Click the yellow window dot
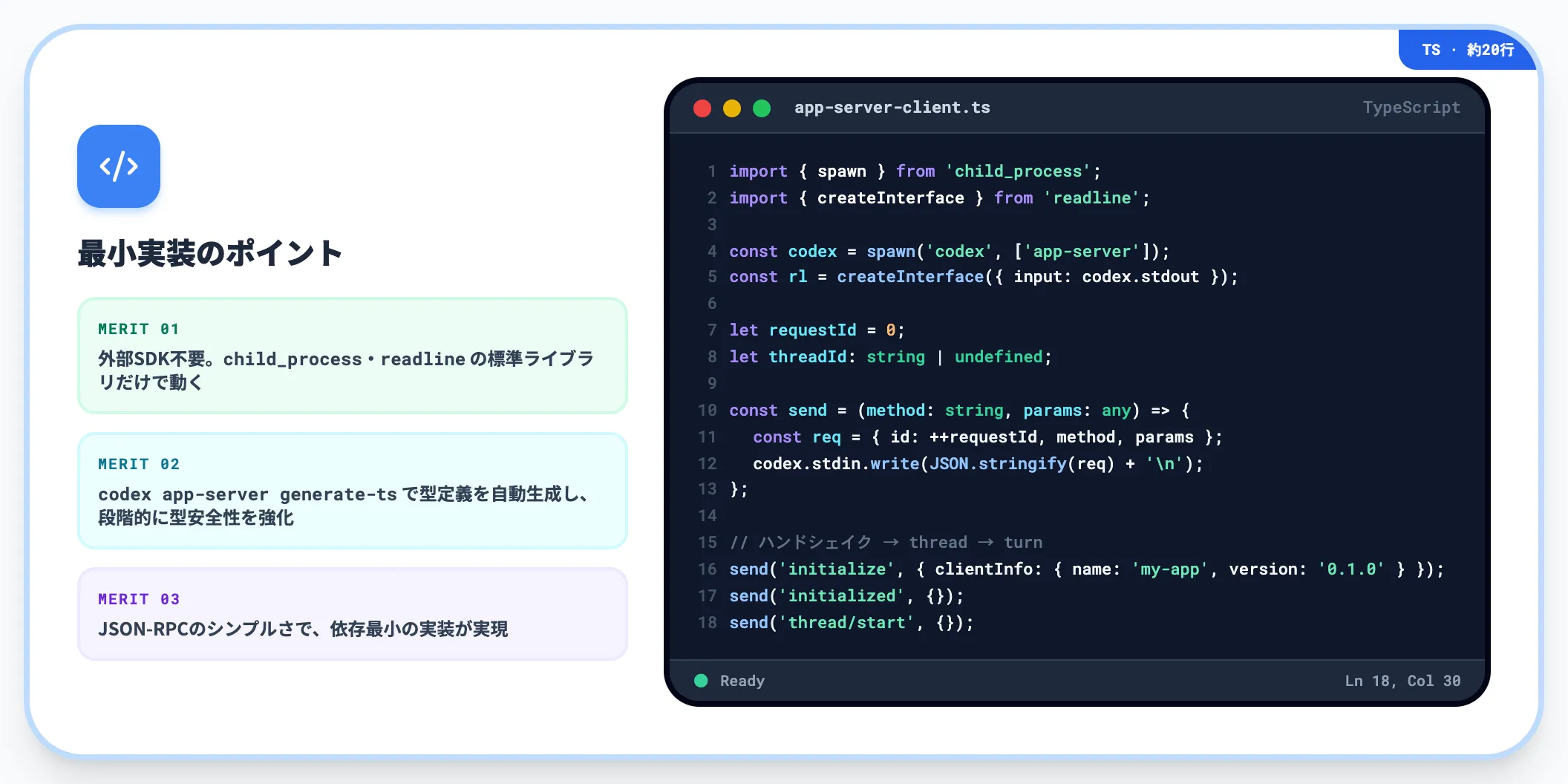The width and height of the screenshot is (1568, 784). pyautogui.click(x=732, y=108)
